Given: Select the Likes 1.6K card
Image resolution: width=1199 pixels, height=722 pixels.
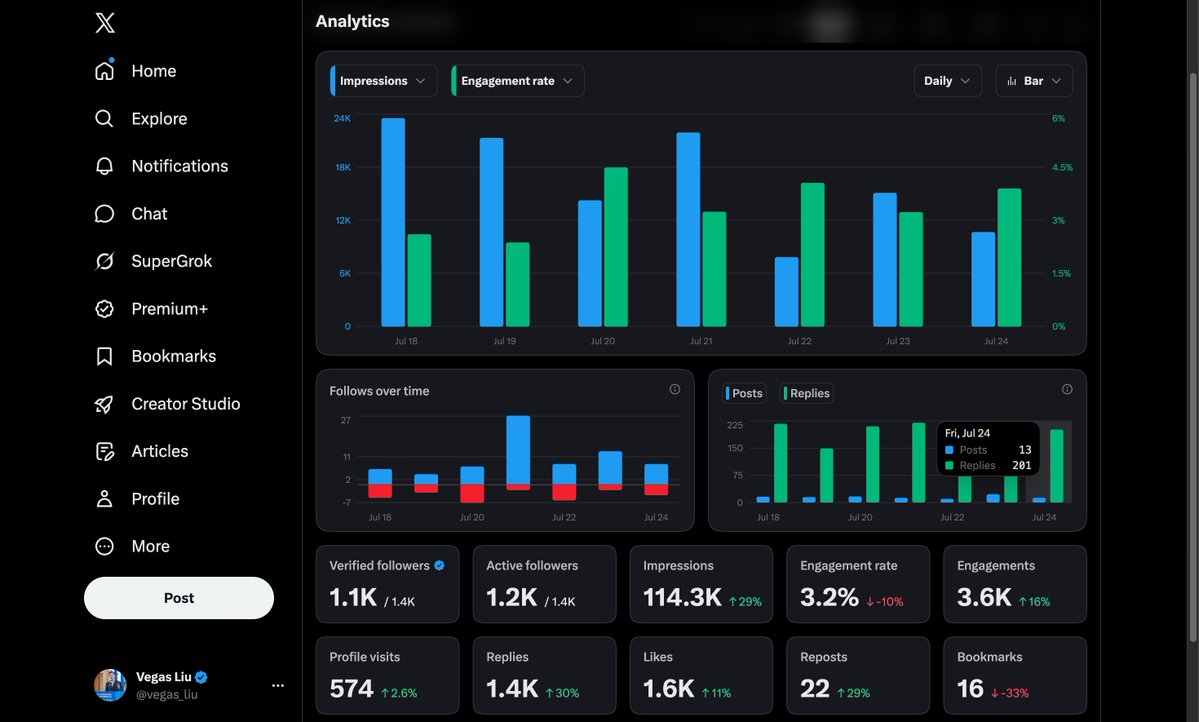Looking at the screenshot, I should 701,675.
